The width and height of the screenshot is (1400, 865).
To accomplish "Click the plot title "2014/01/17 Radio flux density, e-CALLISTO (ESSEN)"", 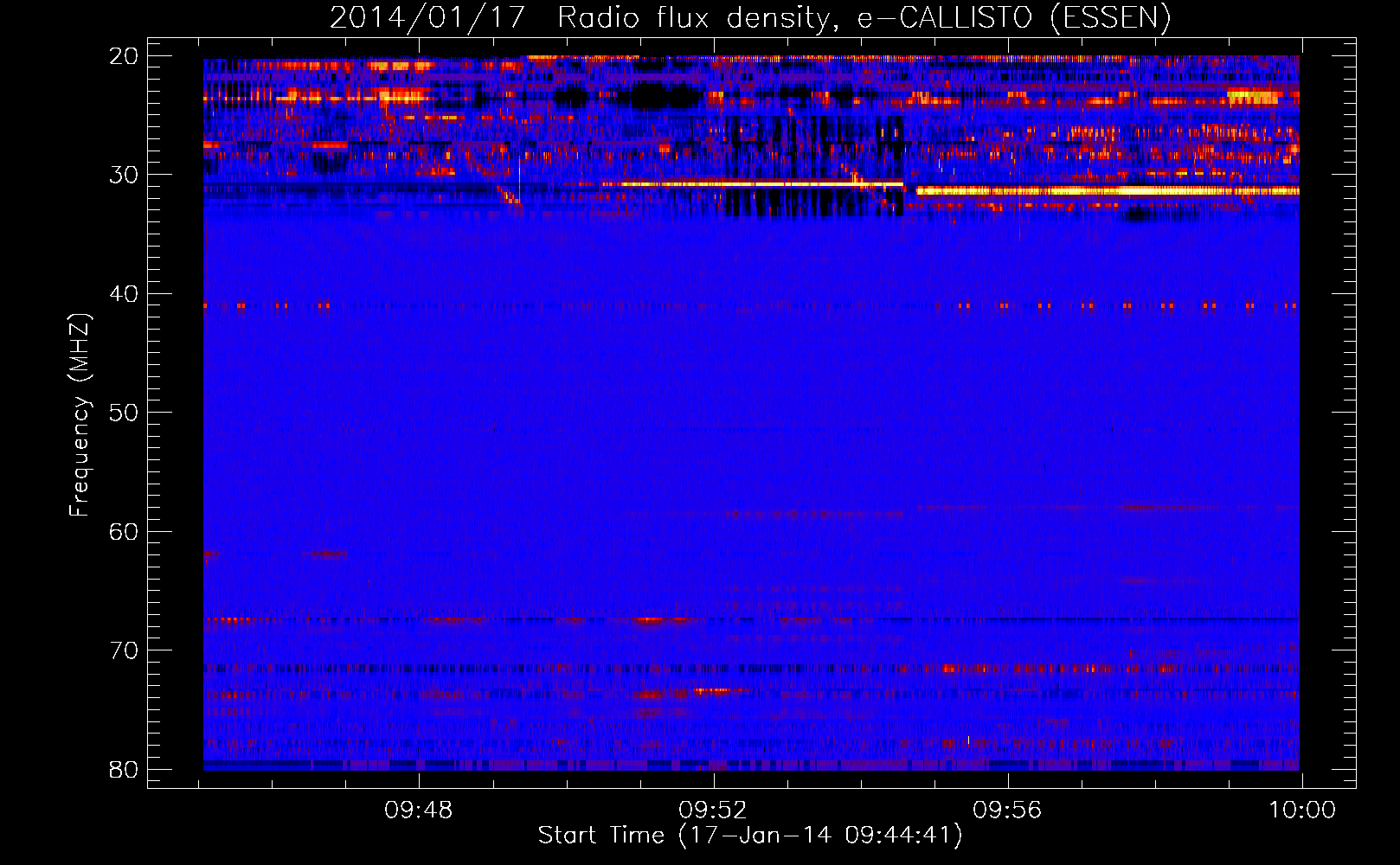I will point(750,17).
